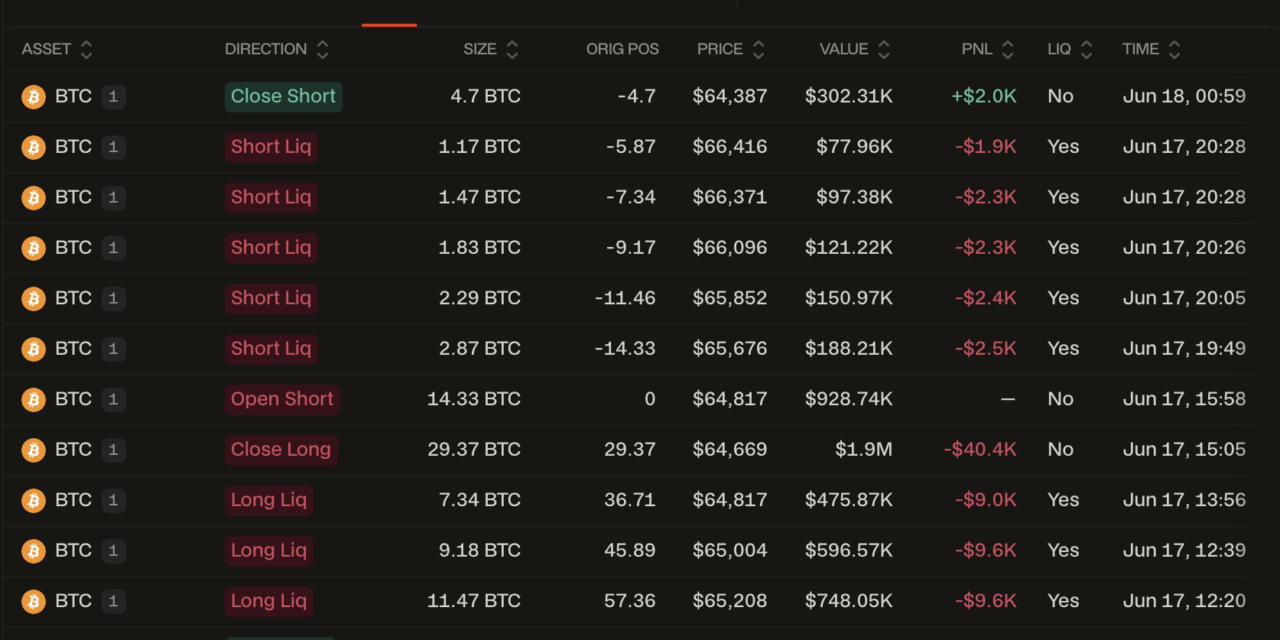Click the Jun 18, 00:59 timestamp
The height and width of the screenshot is (640, 1280).
click(x=1184, y=97)
